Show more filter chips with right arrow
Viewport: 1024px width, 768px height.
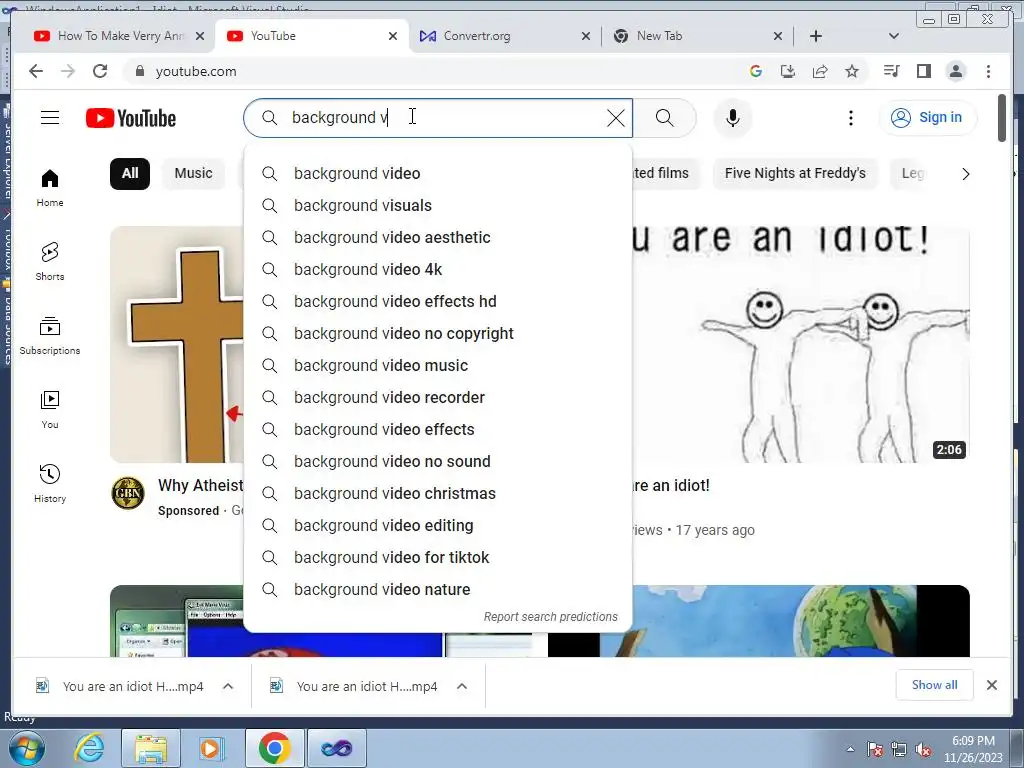tap(965, 174)
